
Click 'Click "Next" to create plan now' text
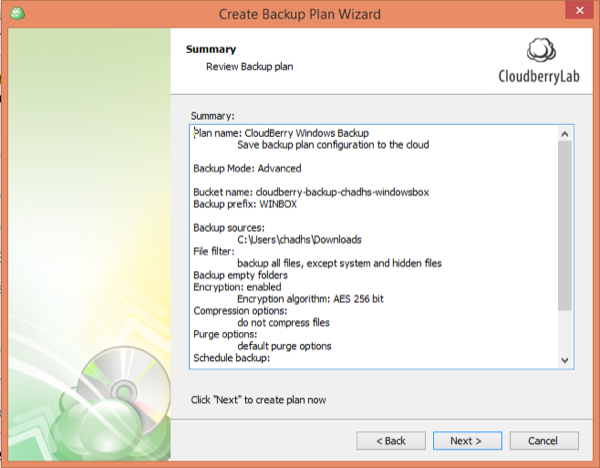coord(258,400)
